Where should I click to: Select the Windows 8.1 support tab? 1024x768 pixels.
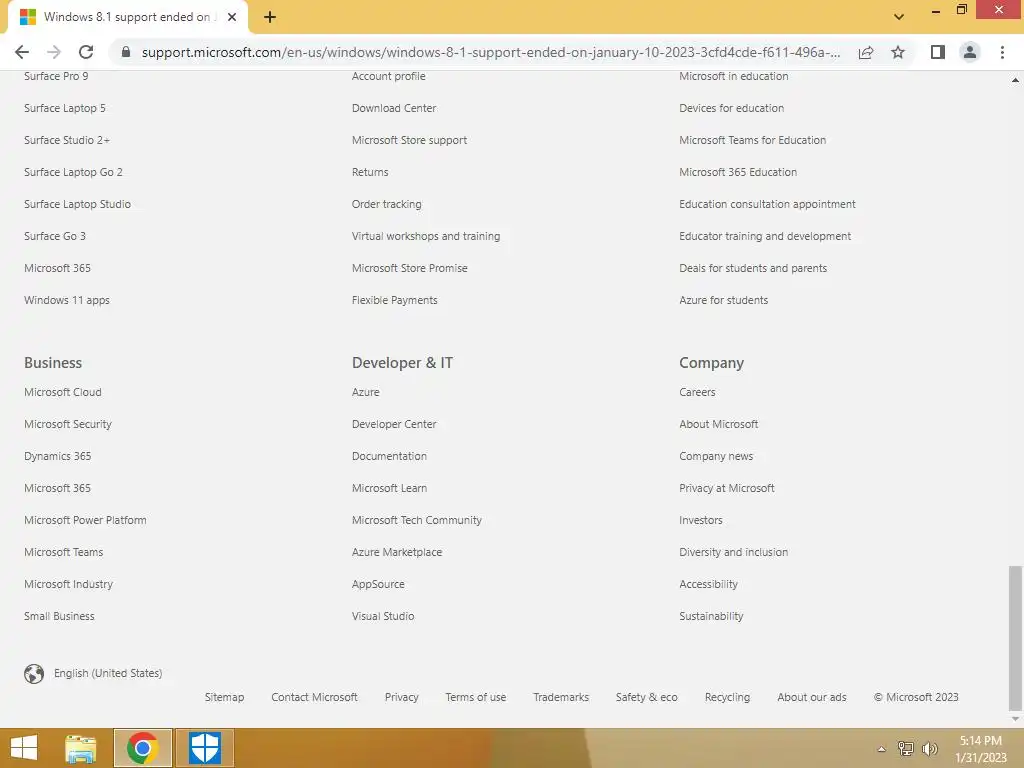coord(127,17)
